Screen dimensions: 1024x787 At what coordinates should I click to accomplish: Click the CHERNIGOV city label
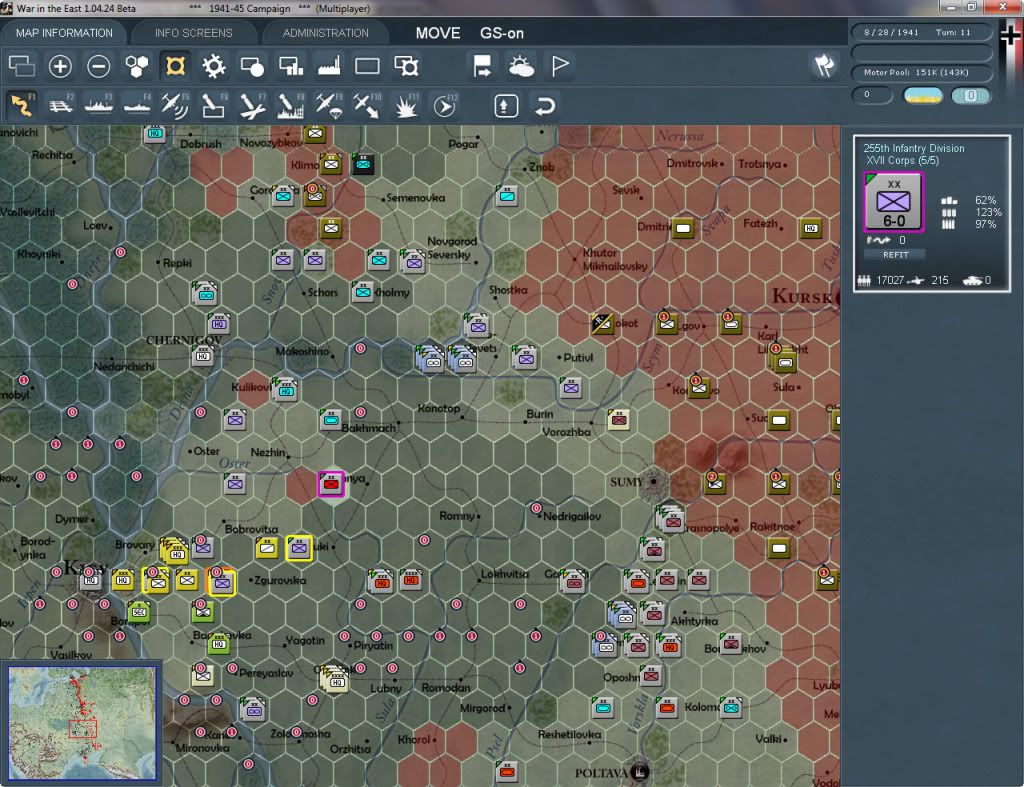coord(184,340)
